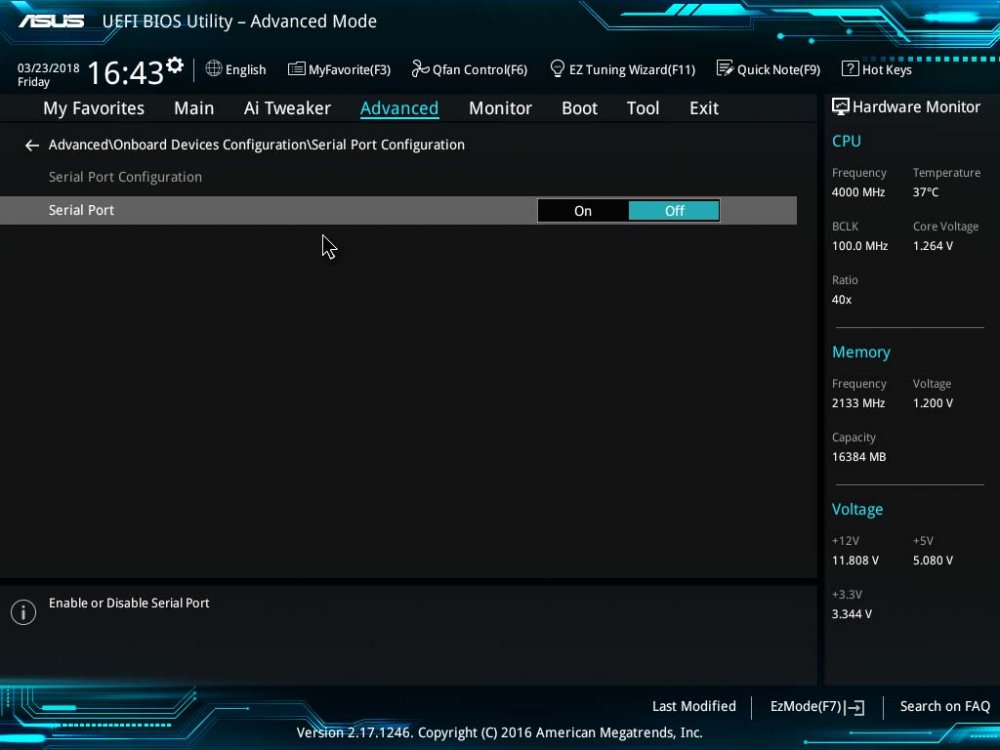Image resolution: width=1000 pixels, height=750 pixels.
Task: Click the memory voltage value 1.200 V
Action: 932,403
